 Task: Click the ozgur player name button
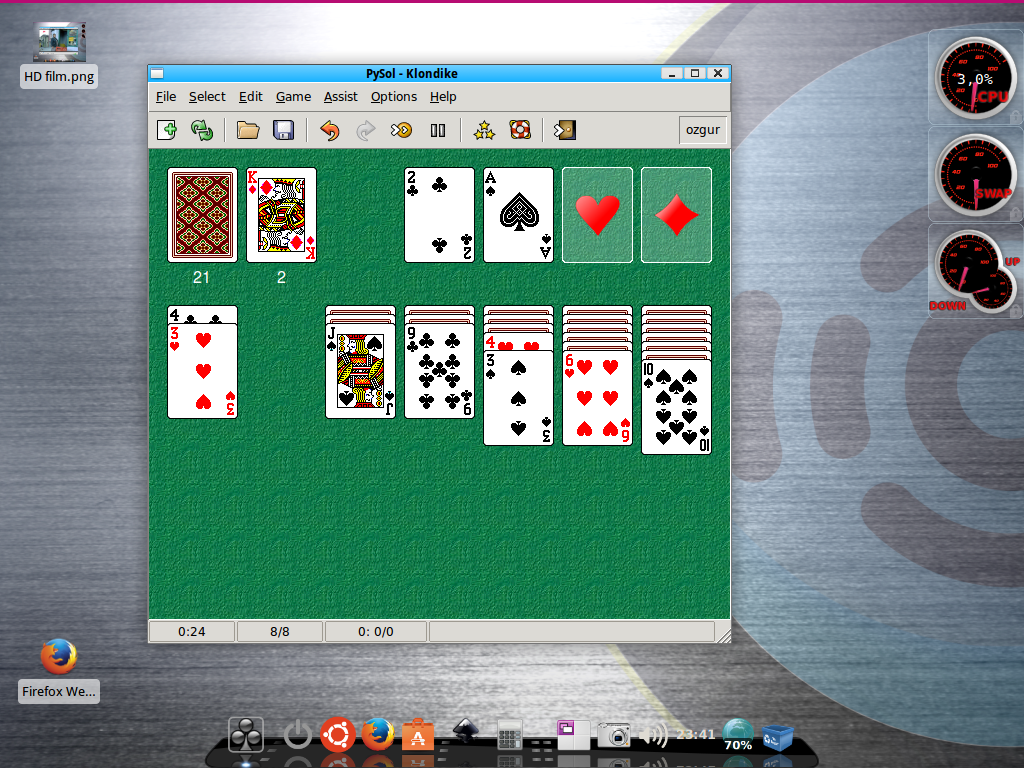tap(701, 130)
